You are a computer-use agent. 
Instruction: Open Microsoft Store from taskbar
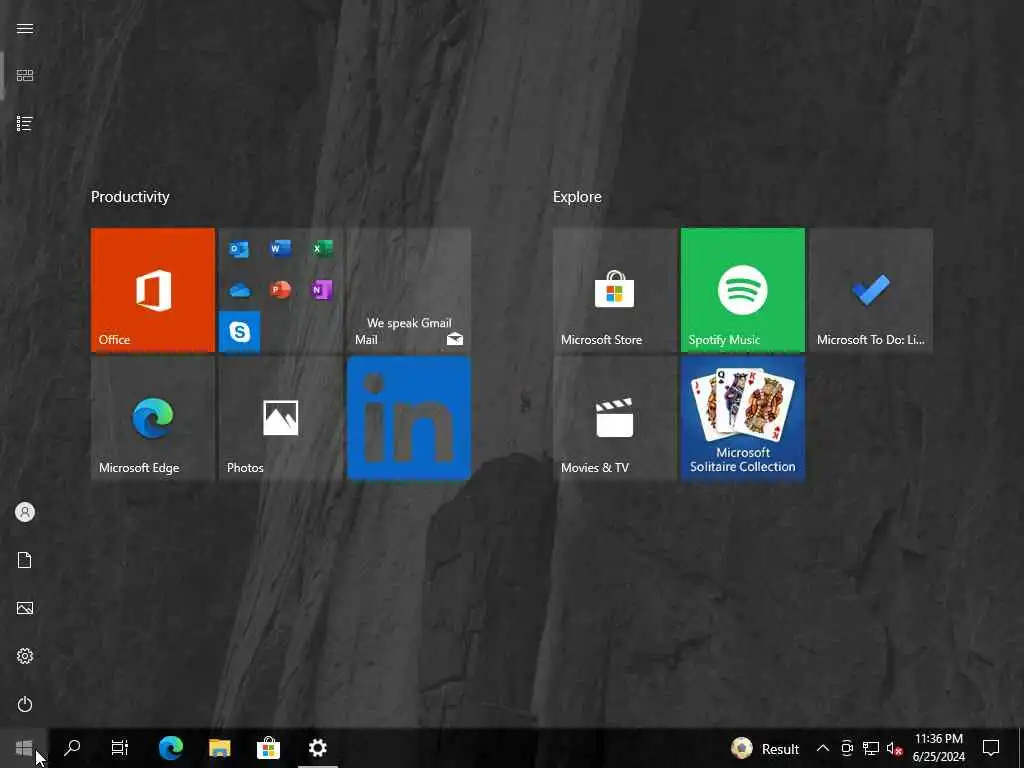pyautogui.click(x=268, y=748)
